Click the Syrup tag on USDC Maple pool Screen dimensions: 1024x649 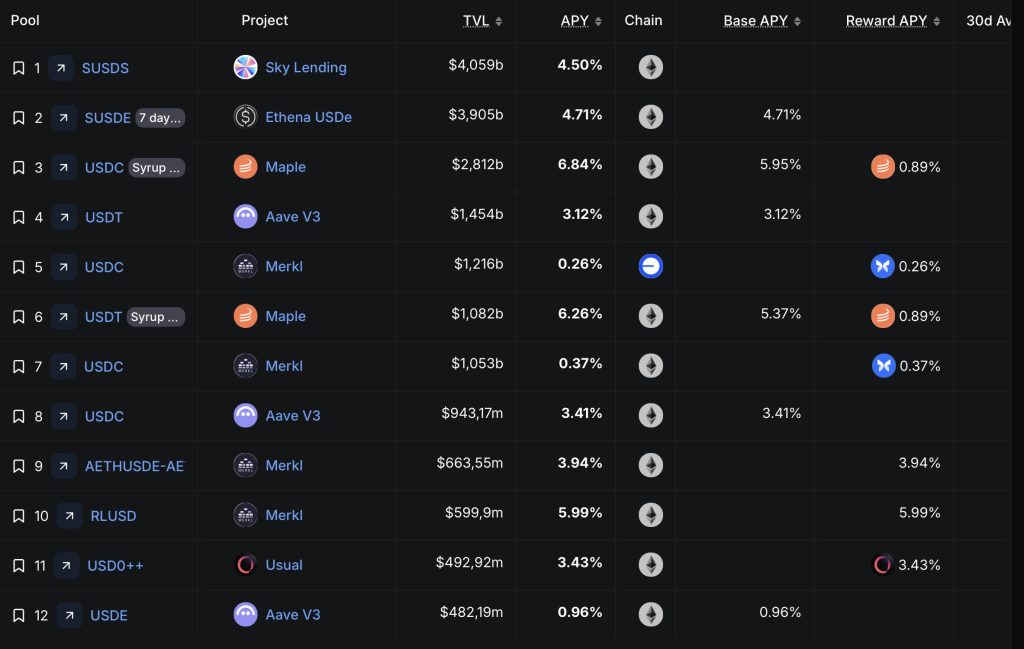point(156,167)
